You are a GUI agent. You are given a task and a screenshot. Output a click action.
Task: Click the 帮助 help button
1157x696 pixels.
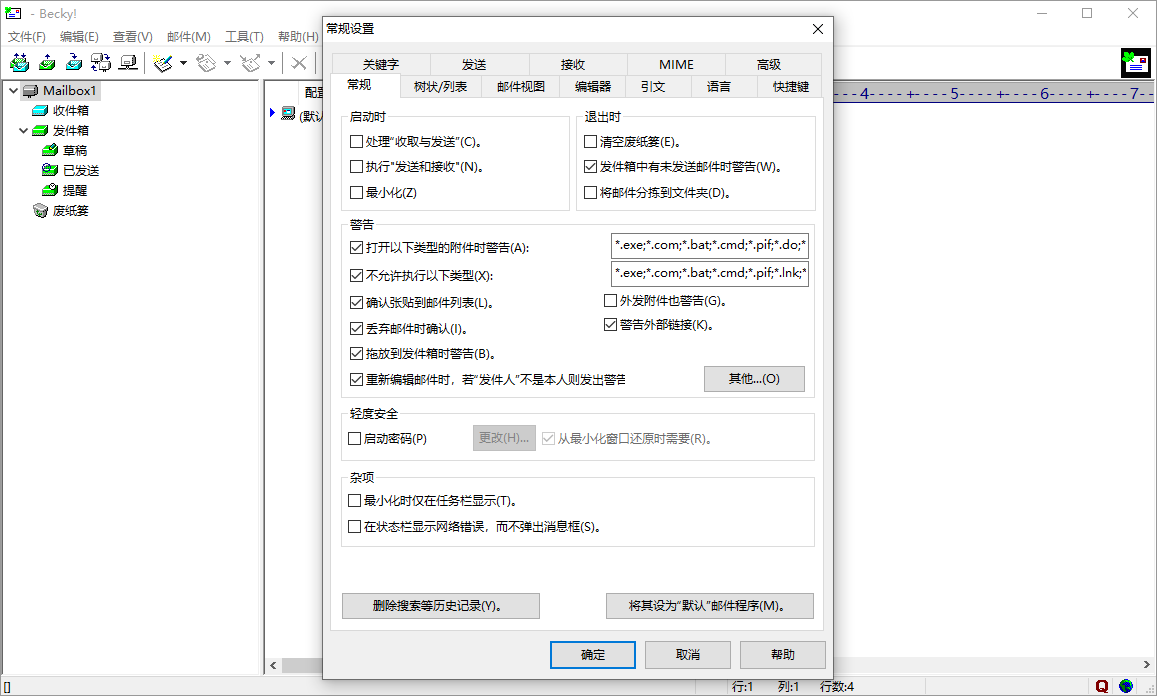coord(783,655)
